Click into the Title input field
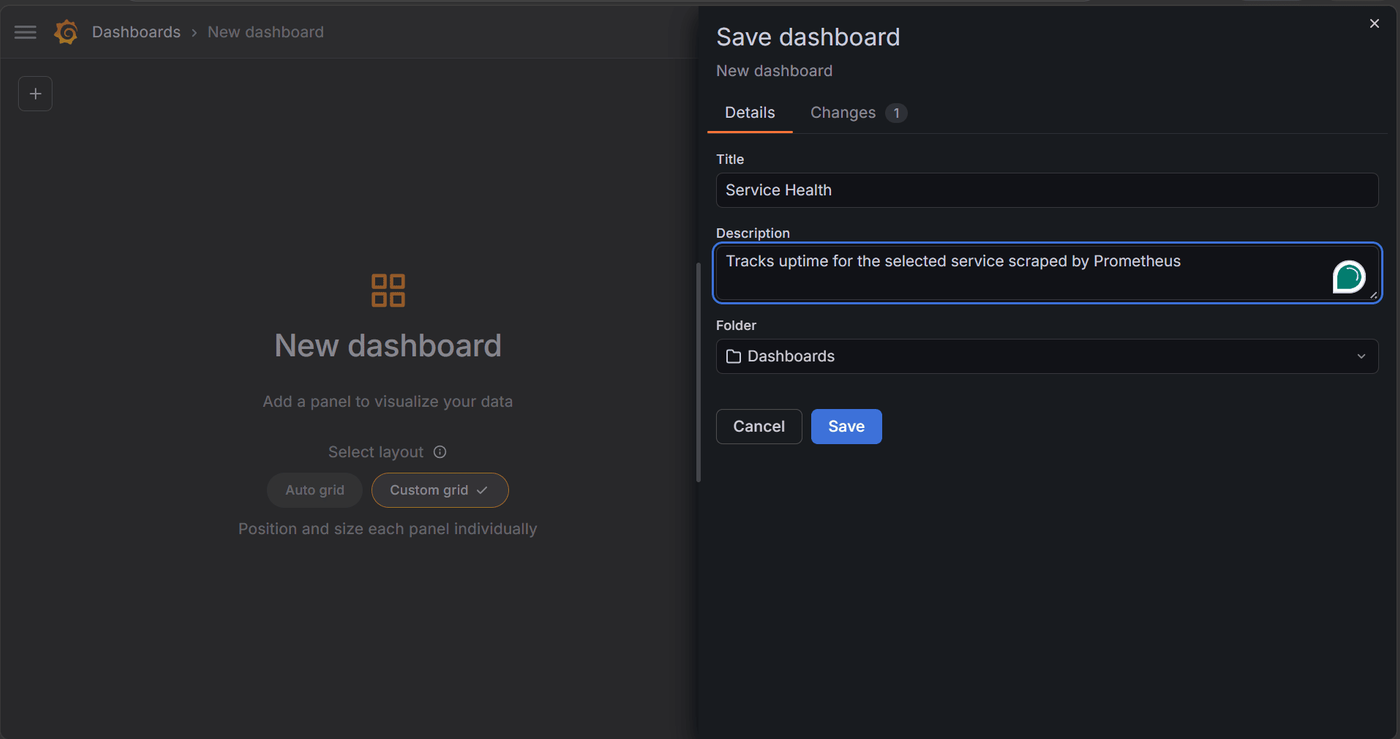This screenshot has height=739, width=1400. coord(1047,190)
